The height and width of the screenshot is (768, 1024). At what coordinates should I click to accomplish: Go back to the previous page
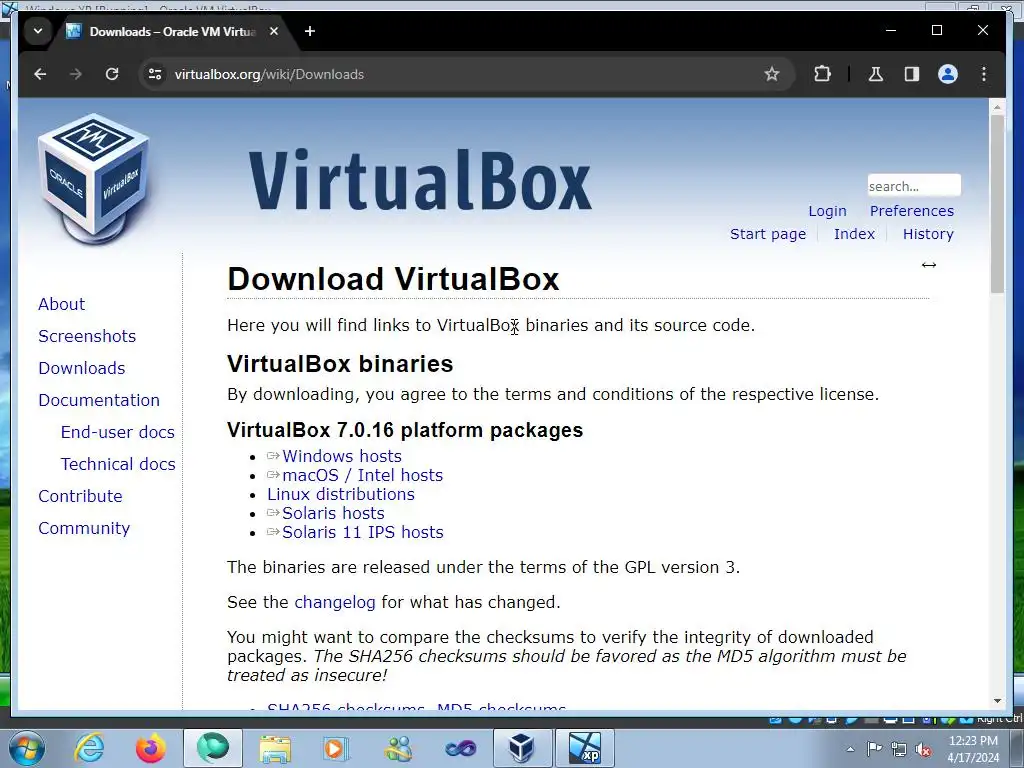(x=40, y=74)
